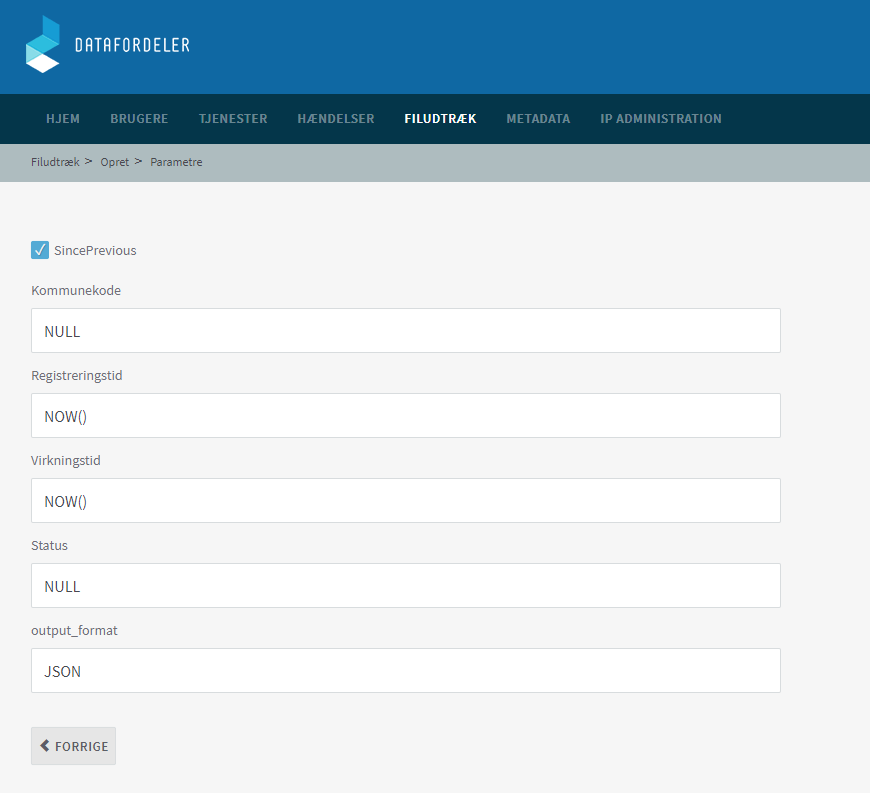The height and width of the screenshot is (793, 870).
Task: Click the Datafordeler cube logo icon
Action: (x=43, y=45)
